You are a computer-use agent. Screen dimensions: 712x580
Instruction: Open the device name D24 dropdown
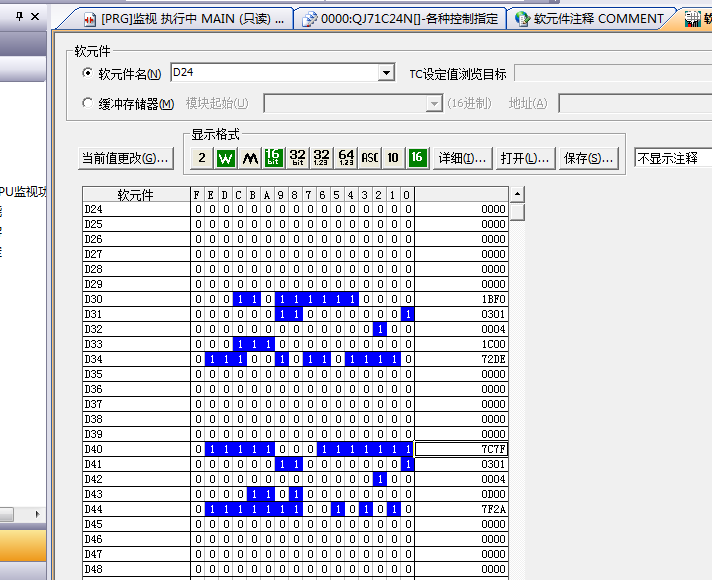click(x=386, y=73)
